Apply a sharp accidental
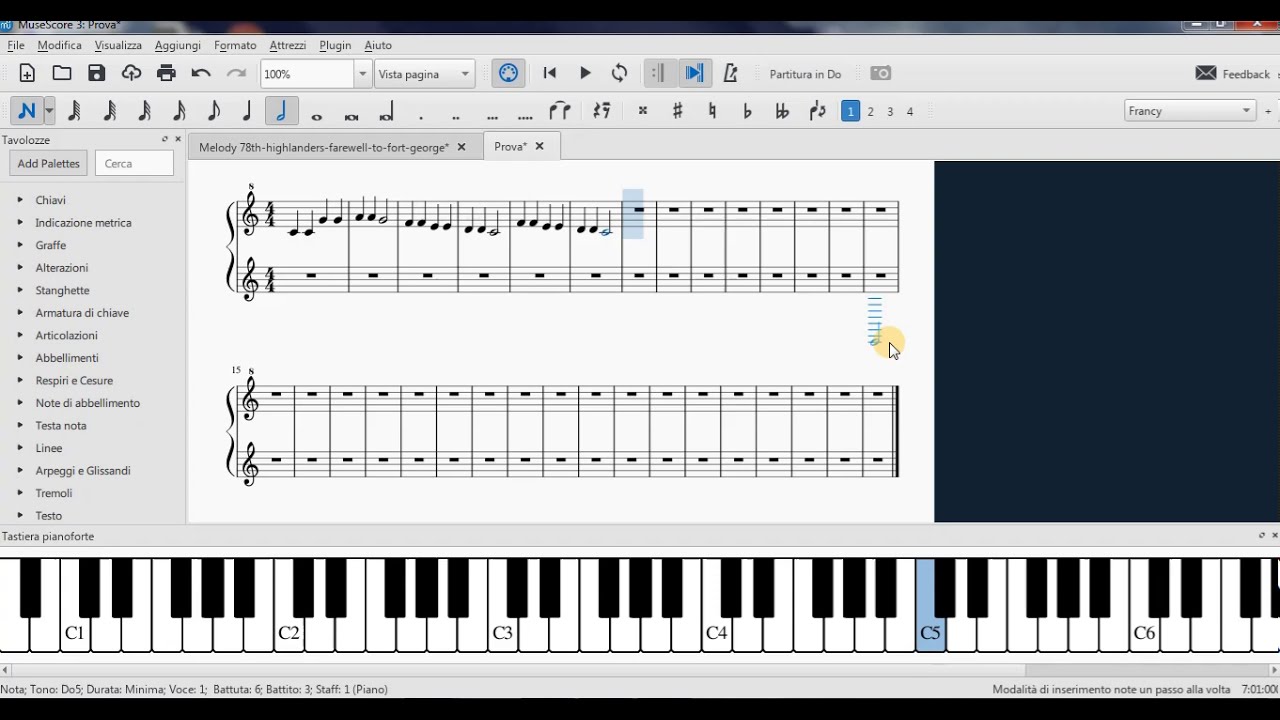The width and height of the screenshot is (1280, 720). (678, 111)
